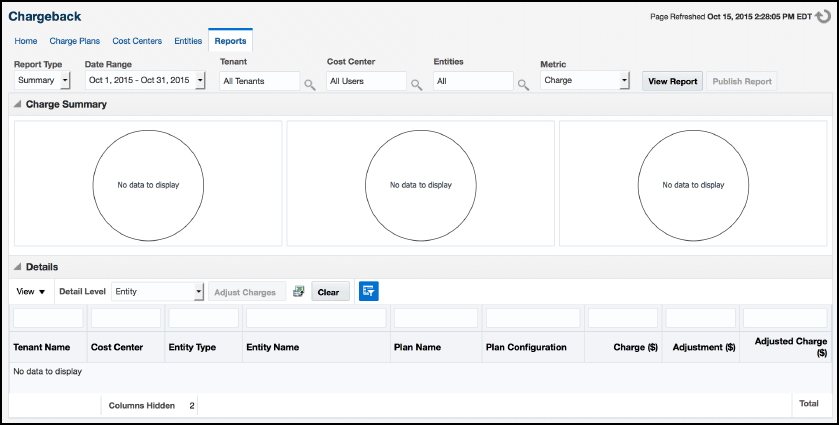This screenshot has height=425, width=839.
Task: Refresh the page using the refresh icon
Action: coord(822,17)
